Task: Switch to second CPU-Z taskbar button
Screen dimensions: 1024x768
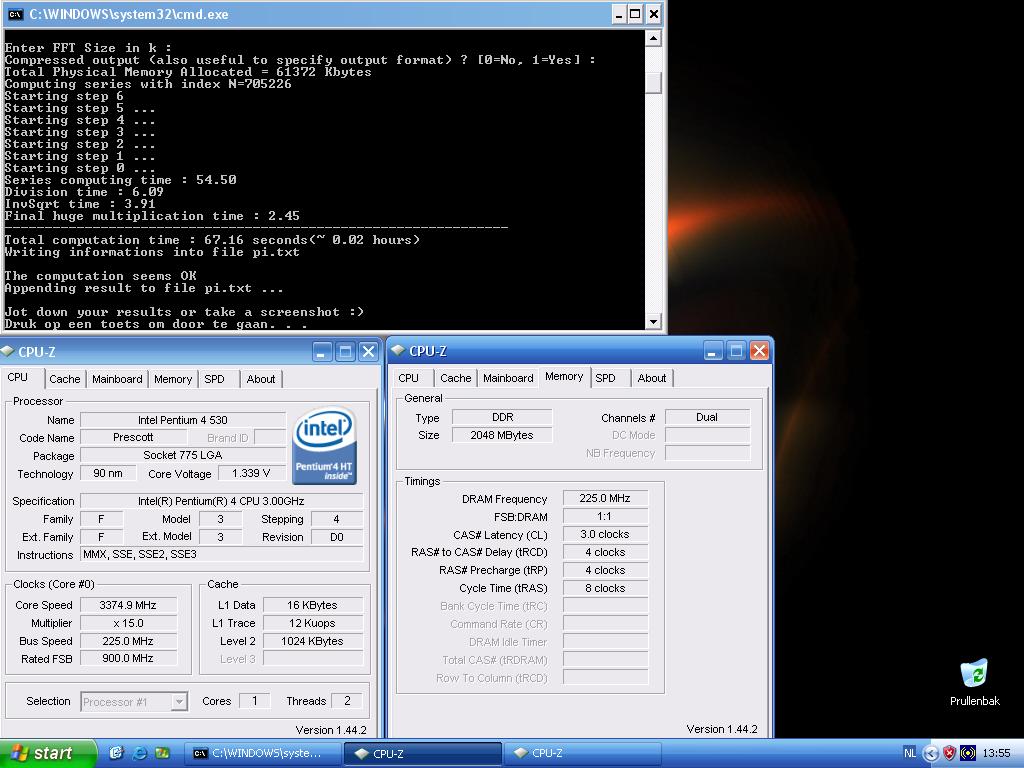Action: pos(583,753)
